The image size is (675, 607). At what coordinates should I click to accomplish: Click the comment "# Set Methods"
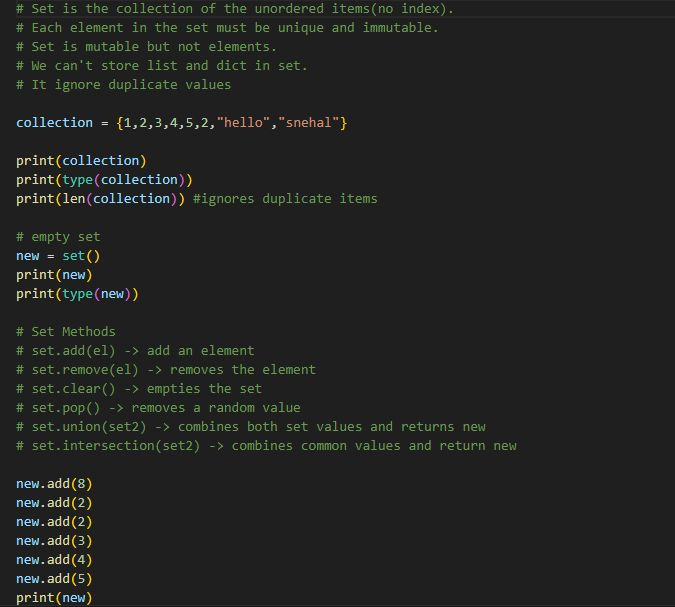click(x=66, y=331)
